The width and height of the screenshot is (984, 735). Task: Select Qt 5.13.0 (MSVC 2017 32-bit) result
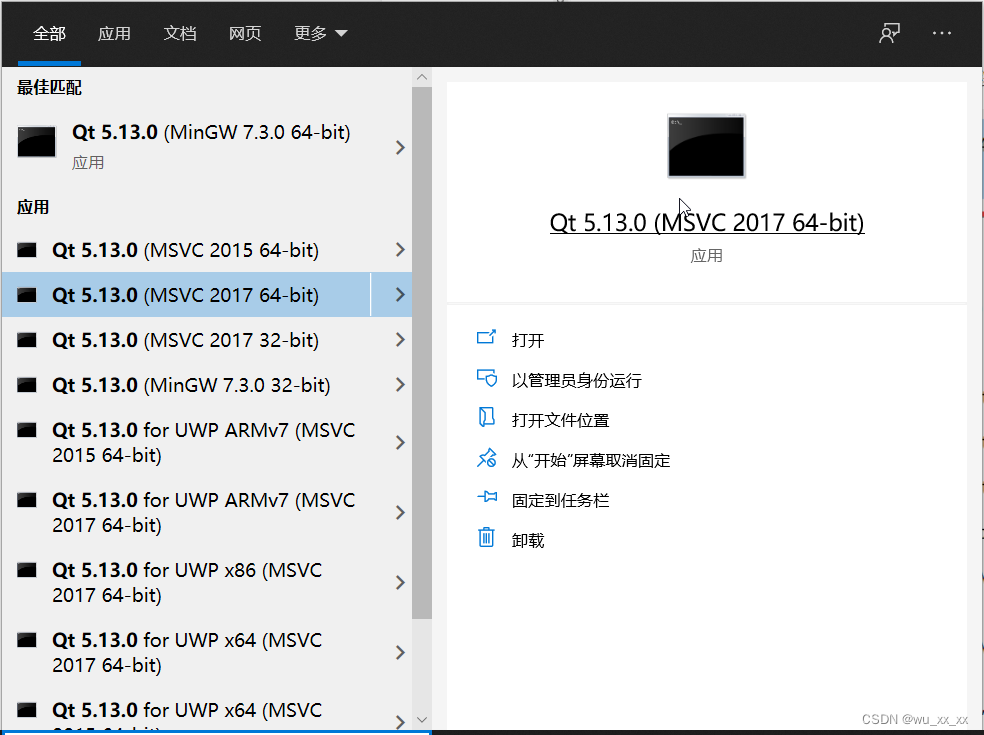(200, 340)
